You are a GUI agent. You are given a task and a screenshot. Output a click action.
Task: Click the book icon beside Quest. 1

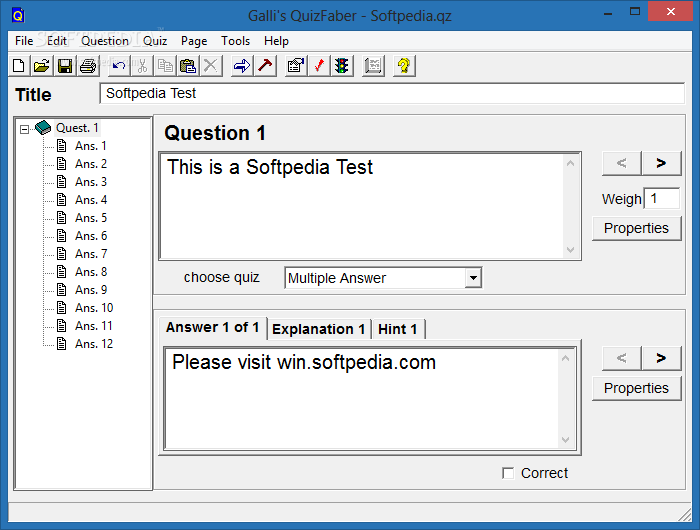click(43, 128)
